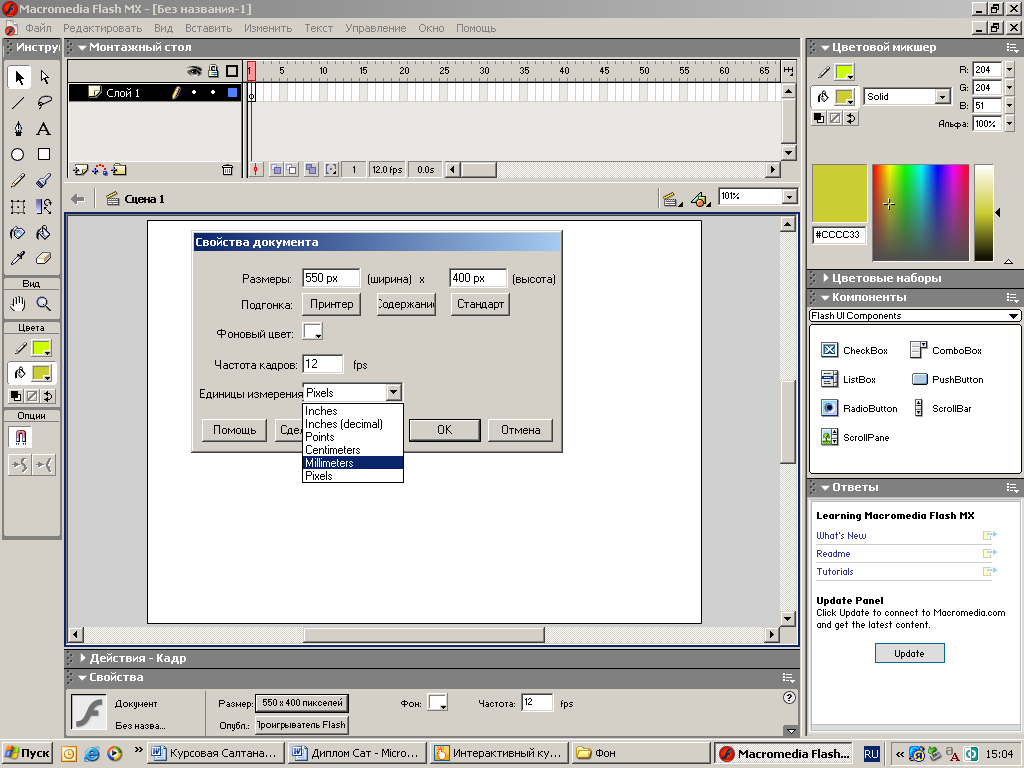The height and width of the screenshot is (768, 1024).
Task: Click the Delete Layer trash icon
Action: pyautogui.click(x=227, y=170)
